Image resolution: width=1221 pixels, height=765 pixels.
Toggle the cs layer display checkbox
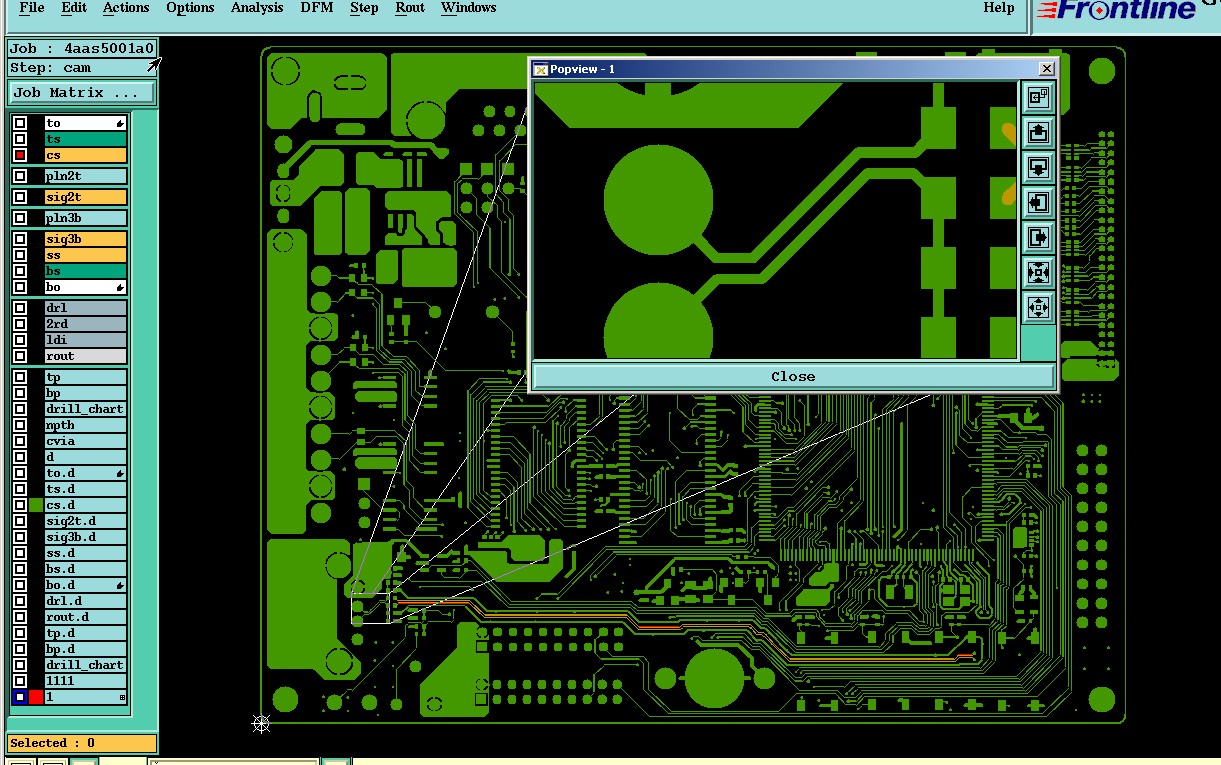pyautogui.click(x=20, y=155)
